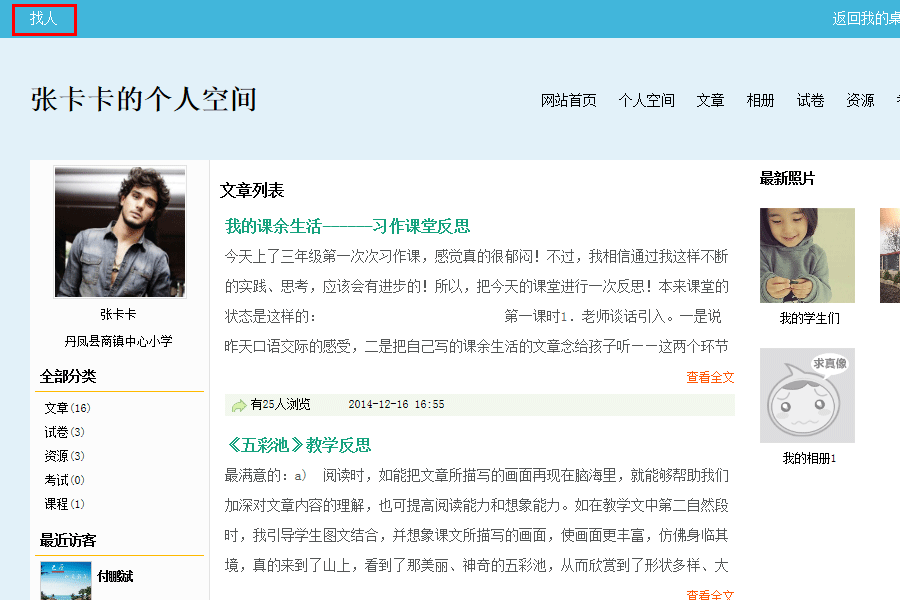
Task: Select 考试(0) category in sidebar
Action: tap(64, 480)
